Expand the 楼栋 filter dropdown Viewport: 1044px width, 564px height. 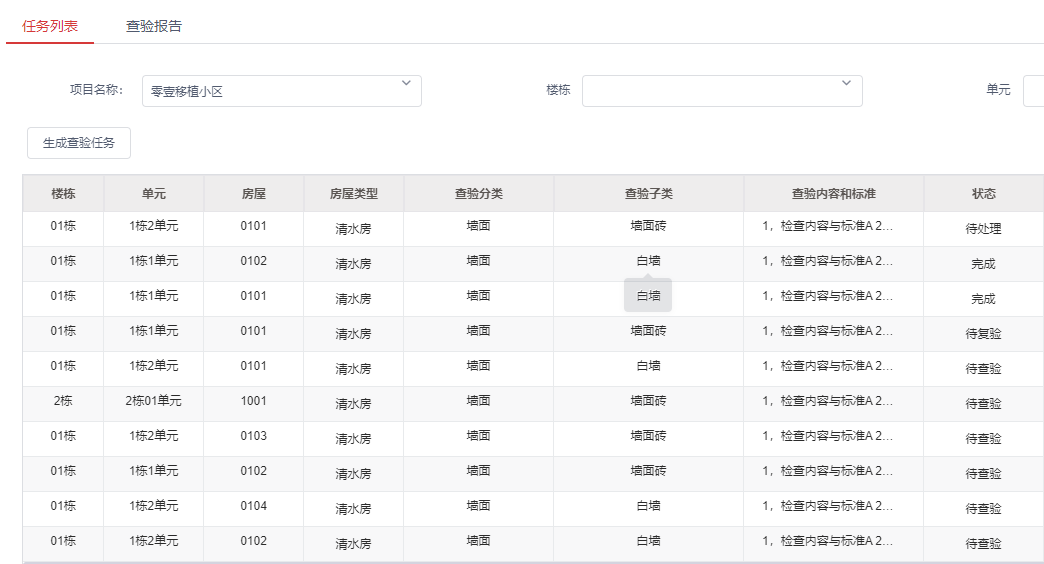pos(721,91)
